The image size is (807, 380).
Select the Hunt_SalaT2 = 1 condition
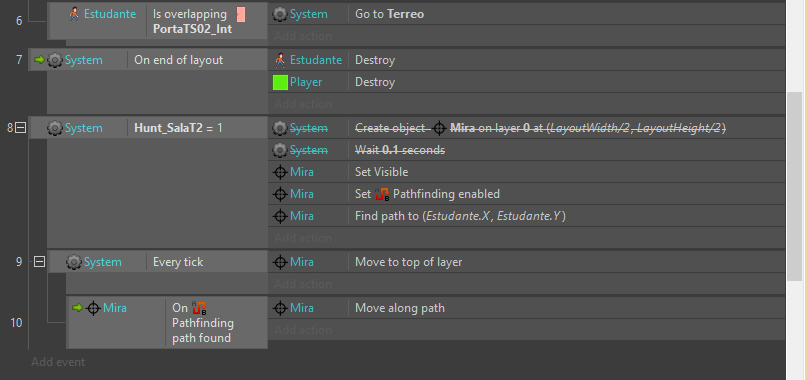[178, 128]
